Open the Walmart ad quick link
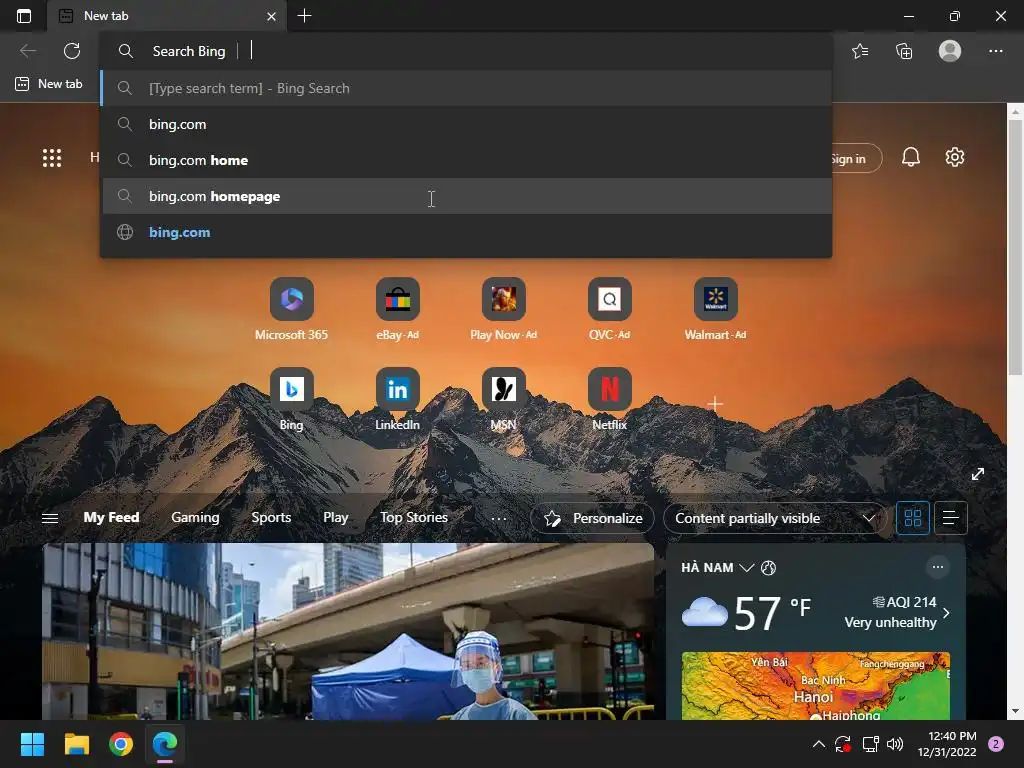This screenshot has height=768, width=1024. 715,310
